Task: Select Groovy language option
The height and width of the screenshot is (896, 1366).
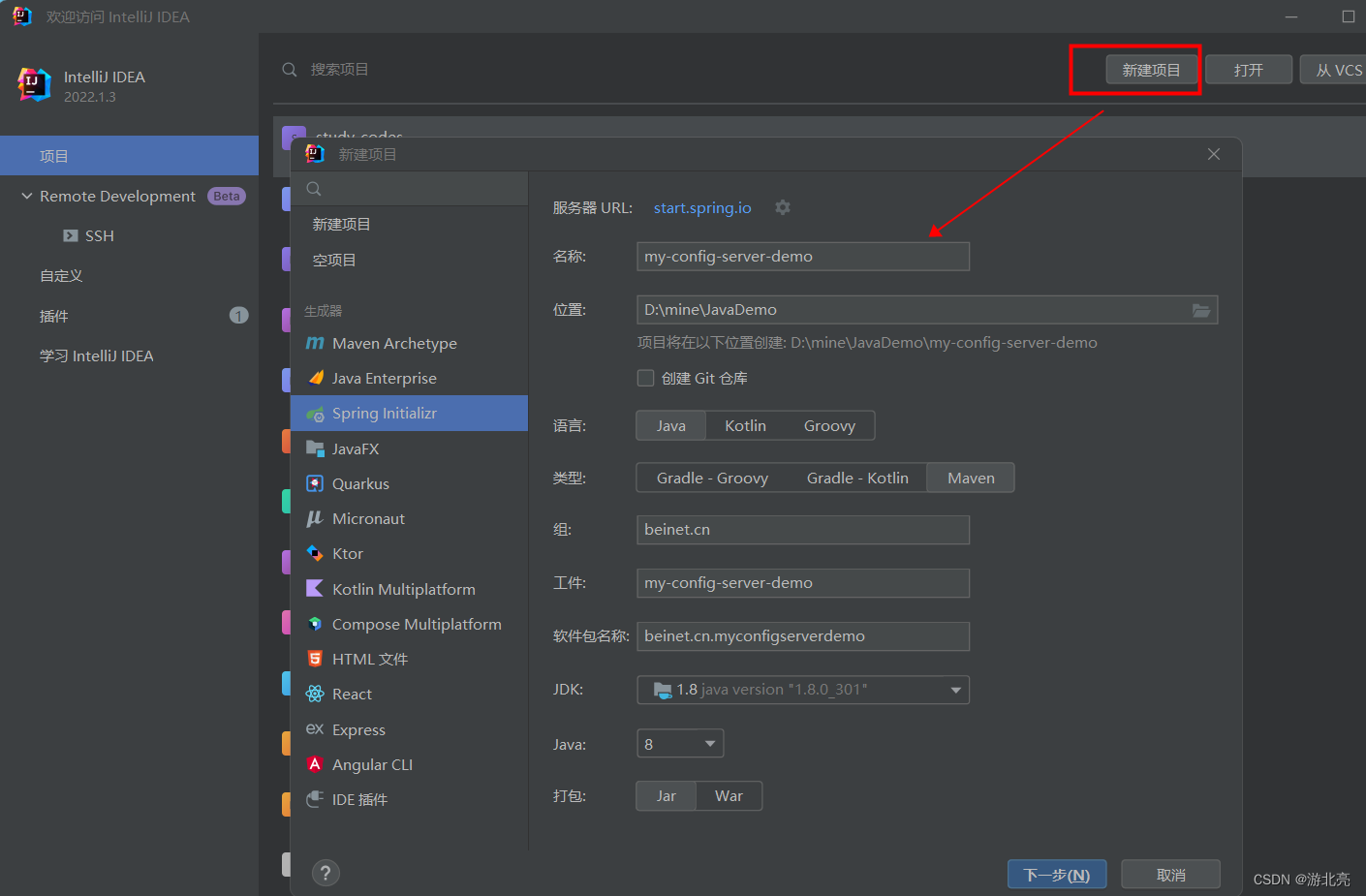Action: point(829,425)
